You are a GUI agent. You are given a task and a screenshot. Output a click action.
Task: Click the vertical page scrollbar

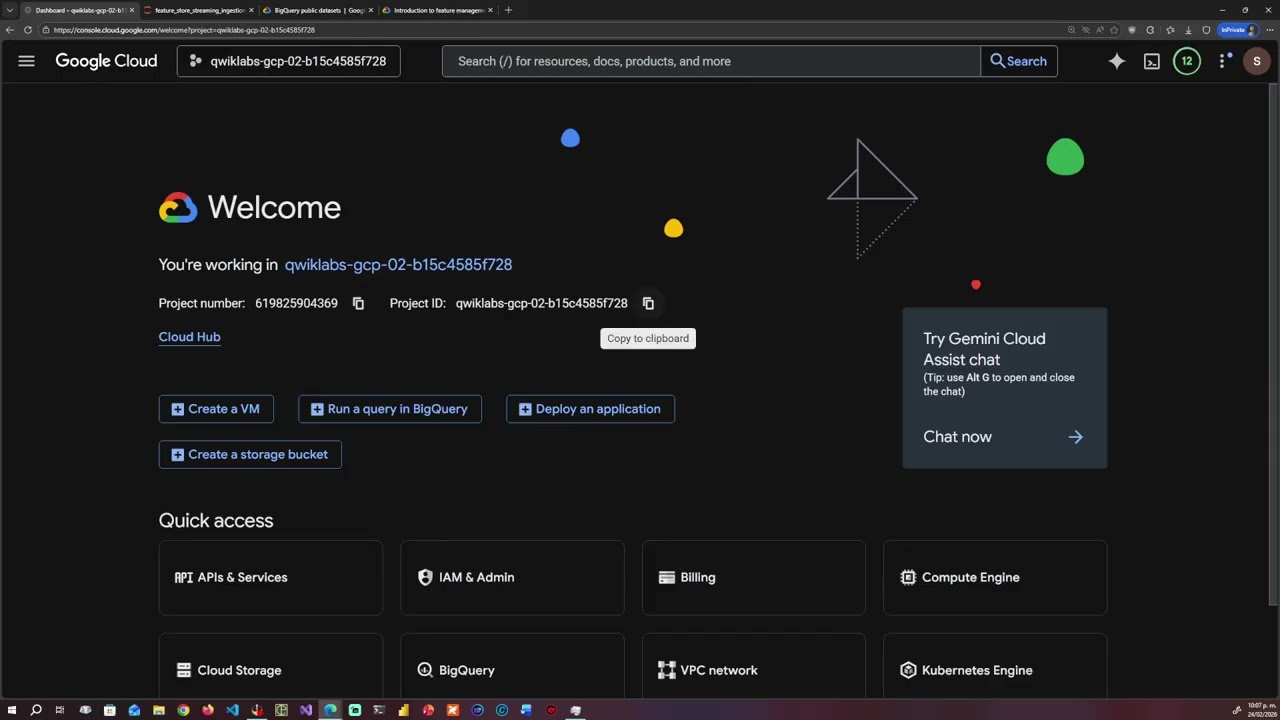(x=1274, y=345)
